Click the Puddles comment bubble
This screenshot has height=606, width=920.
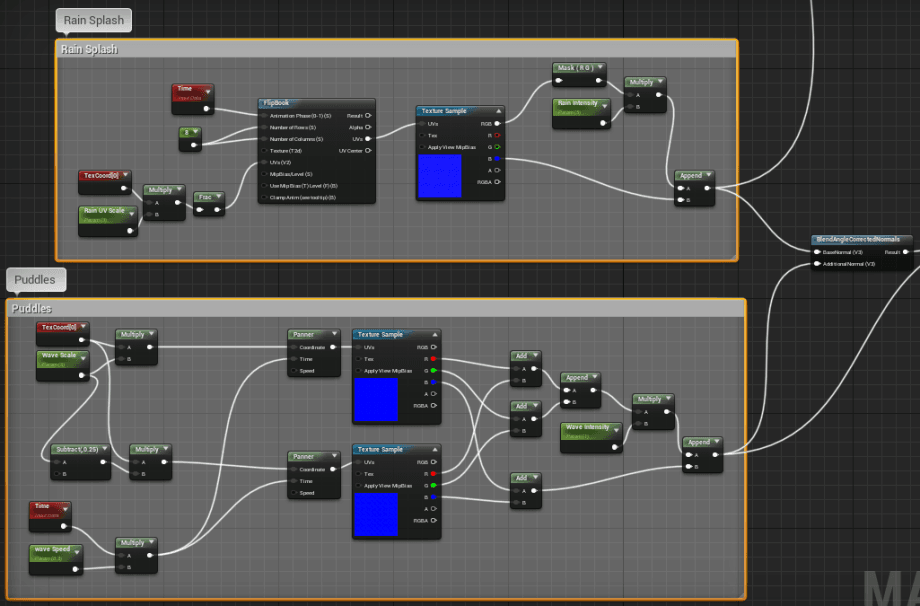coord(36,280)
